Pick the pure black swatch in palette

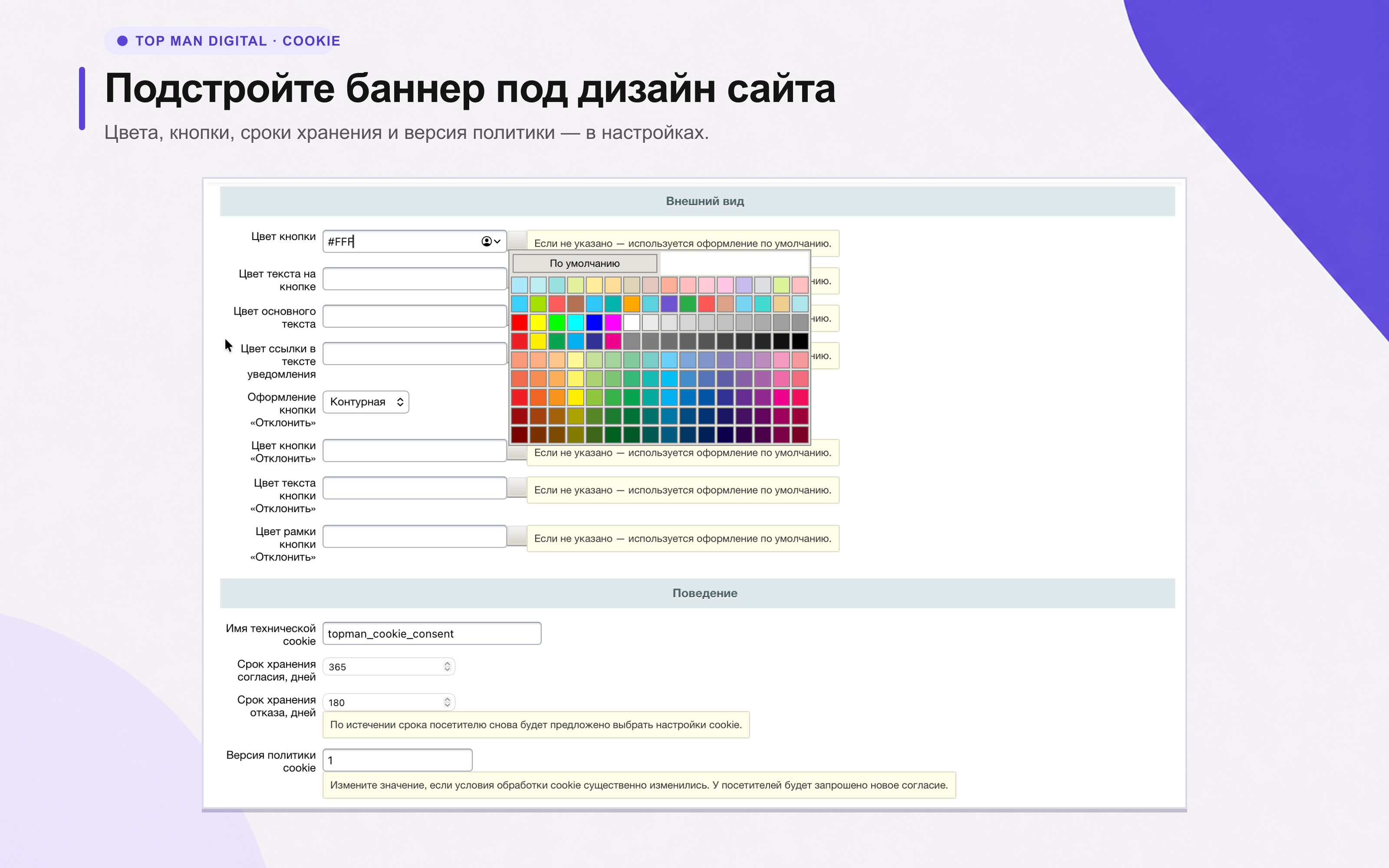(800, 341)
